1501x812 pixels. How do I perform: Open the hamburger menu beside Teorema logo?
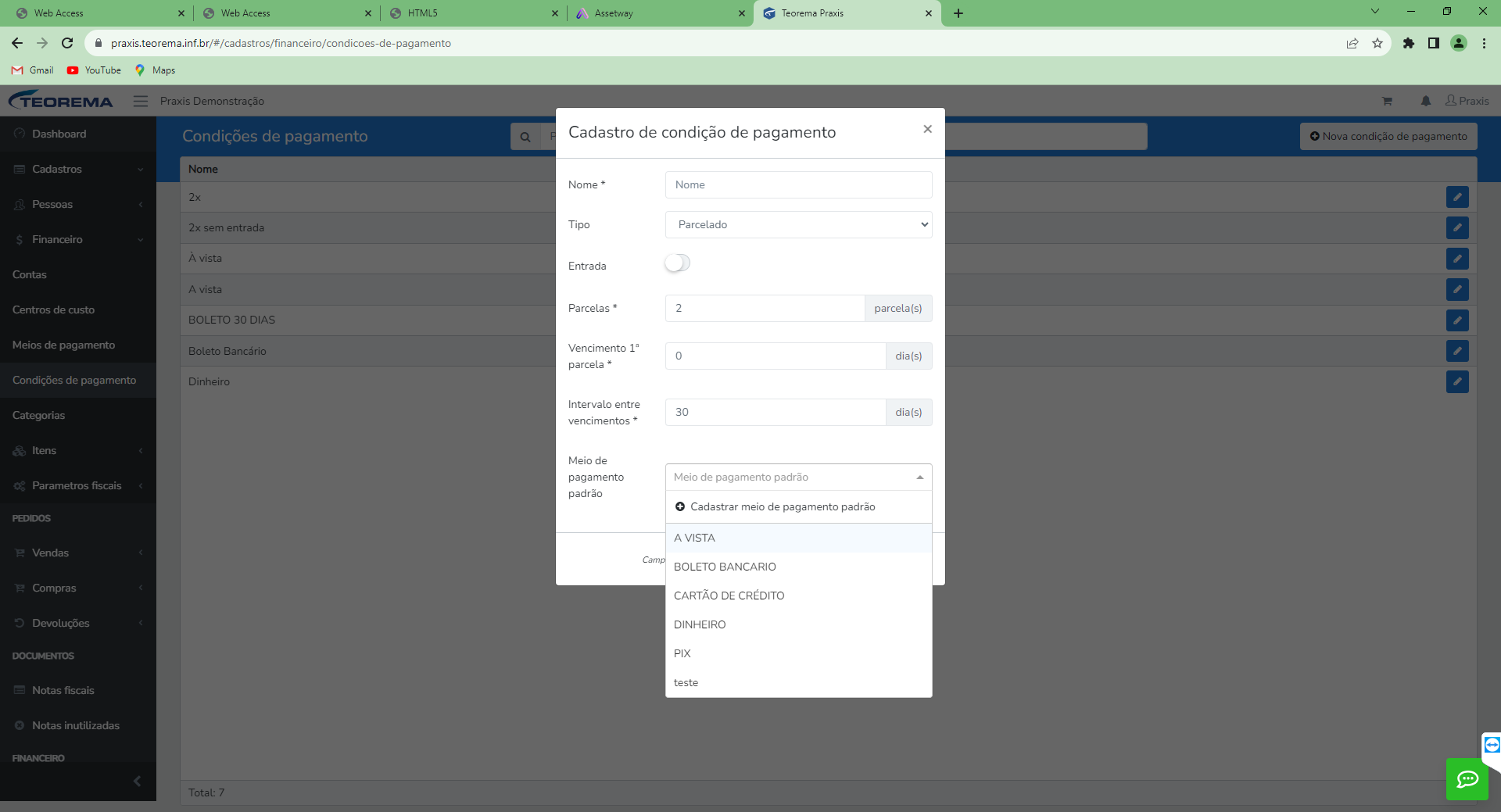[x=141, y=101]
